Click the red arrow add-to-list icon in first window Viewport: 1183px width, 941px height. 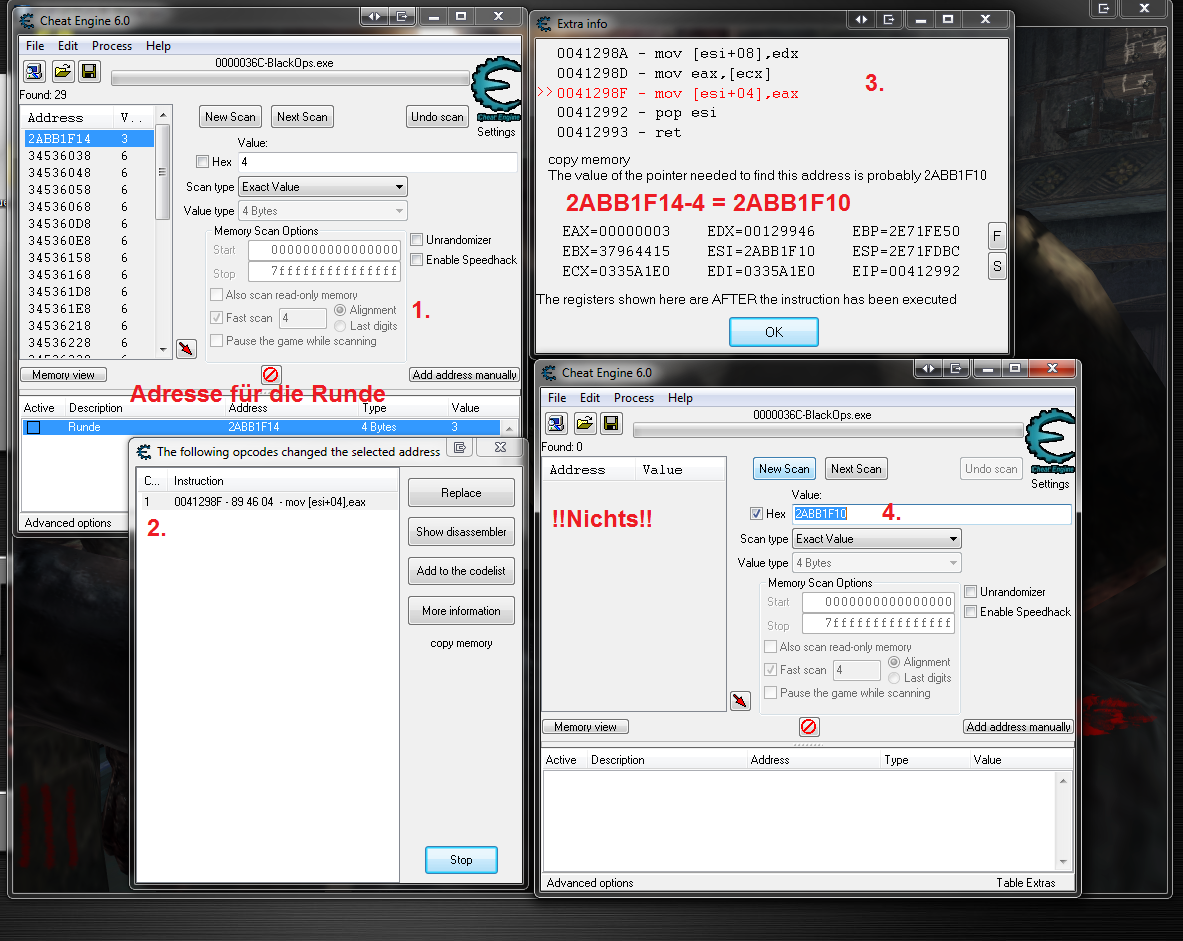[185, 348]
